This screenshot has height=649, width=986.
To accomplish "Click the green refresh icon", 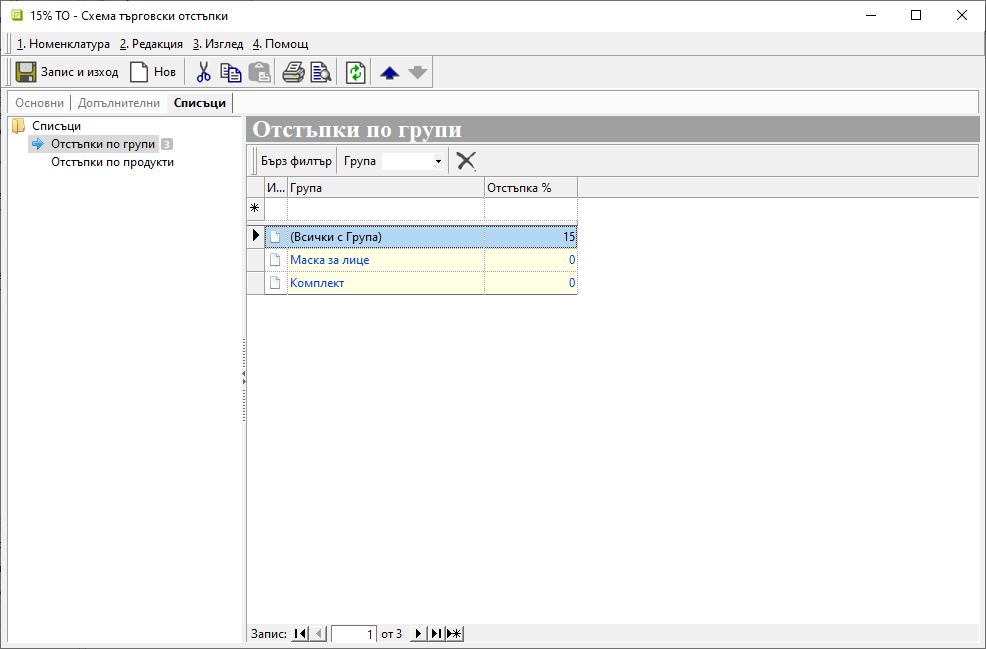I will coord(355,72).
